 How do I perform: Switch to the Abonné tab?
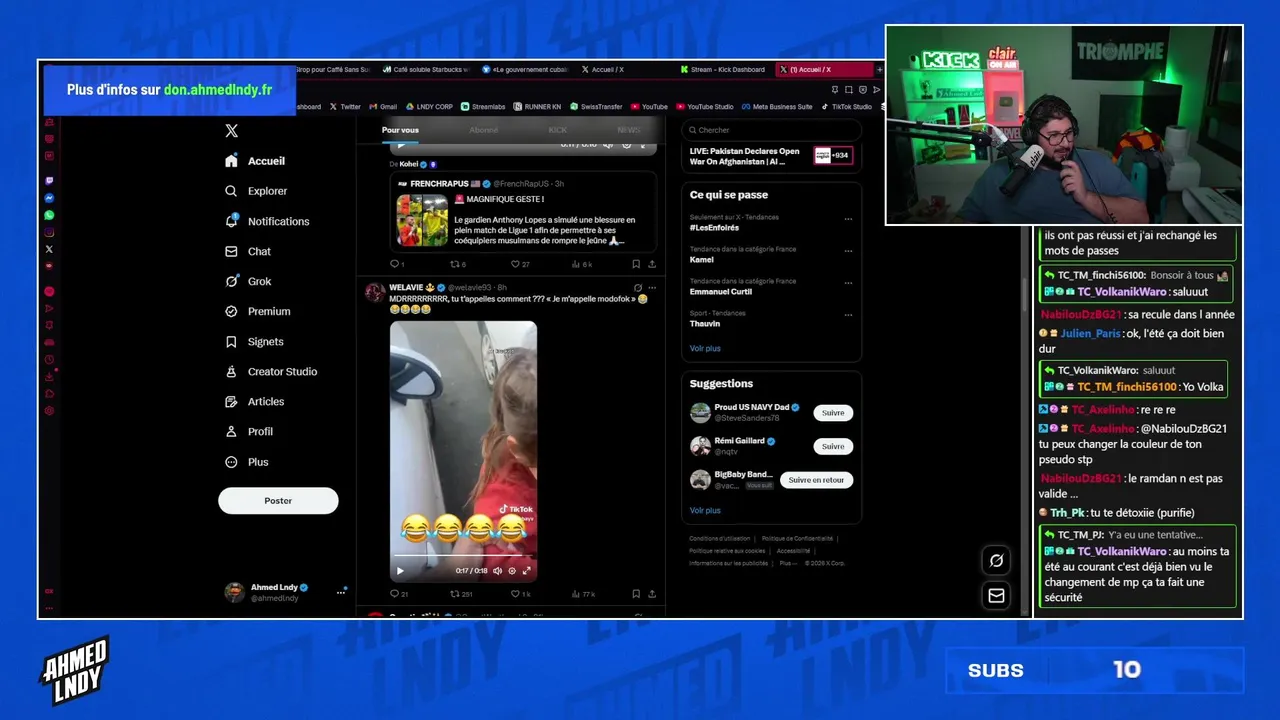pyautogui.click(x=484, y=130)
